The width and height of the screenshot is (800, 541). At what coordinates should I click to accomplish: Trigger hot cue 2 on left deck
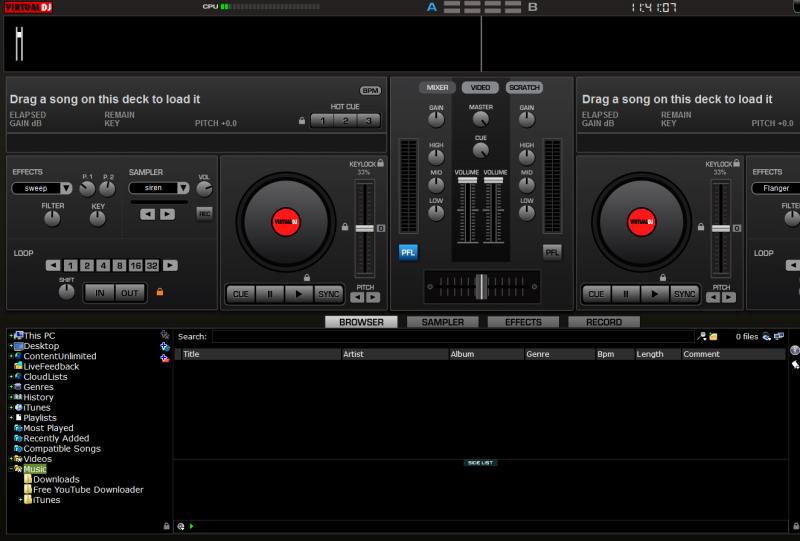tap(345, 121)
